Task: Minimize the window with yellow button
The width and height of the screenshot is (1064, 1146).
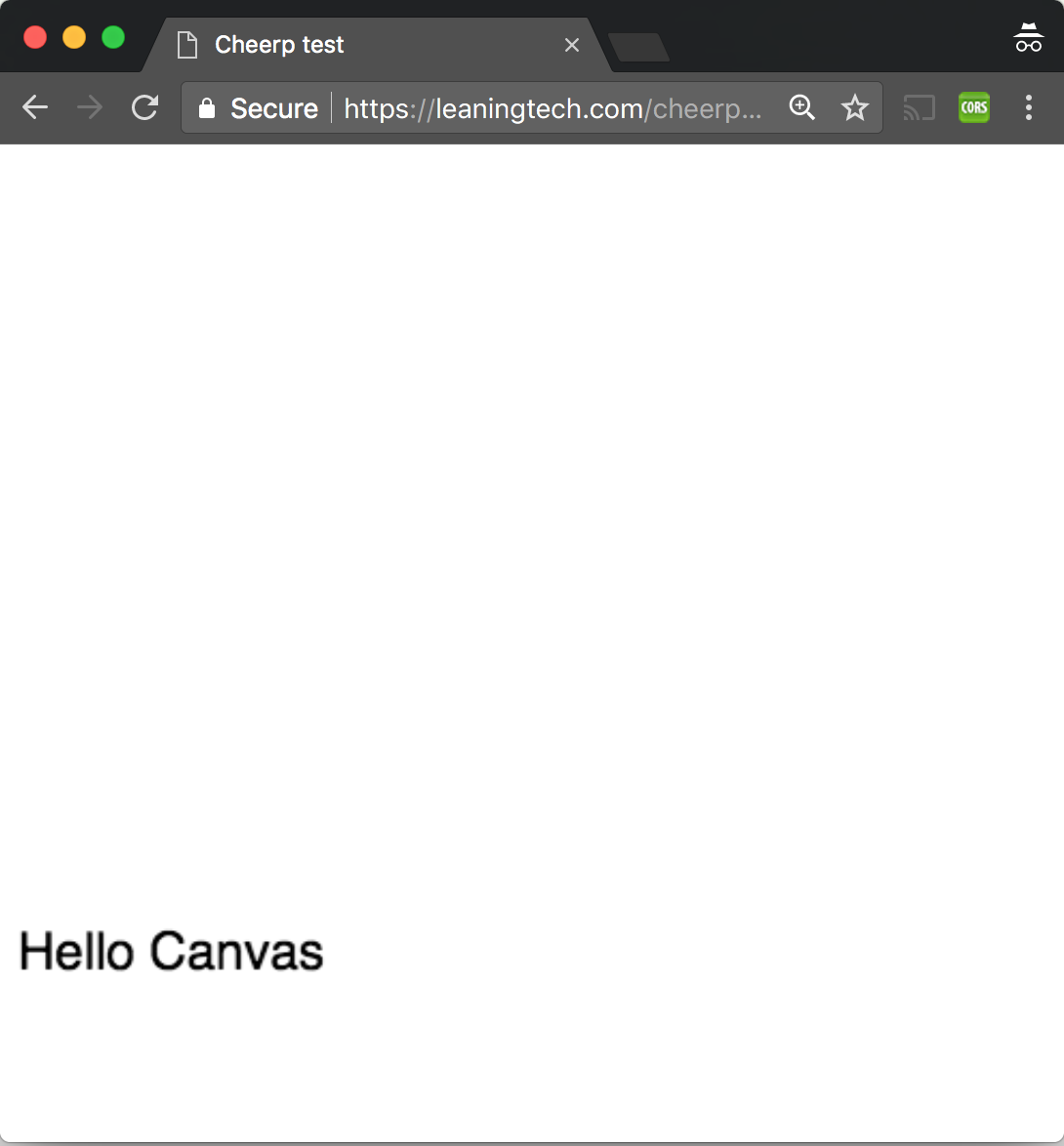Action: click(74, 38)
